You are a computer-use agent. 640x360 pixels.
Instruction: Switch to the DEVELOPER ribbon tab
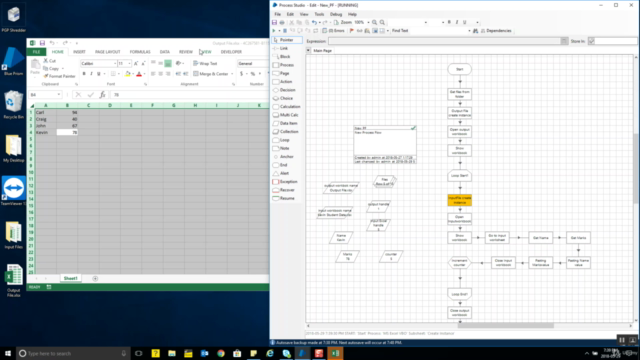pyautogui.click(x=231, y=52)
